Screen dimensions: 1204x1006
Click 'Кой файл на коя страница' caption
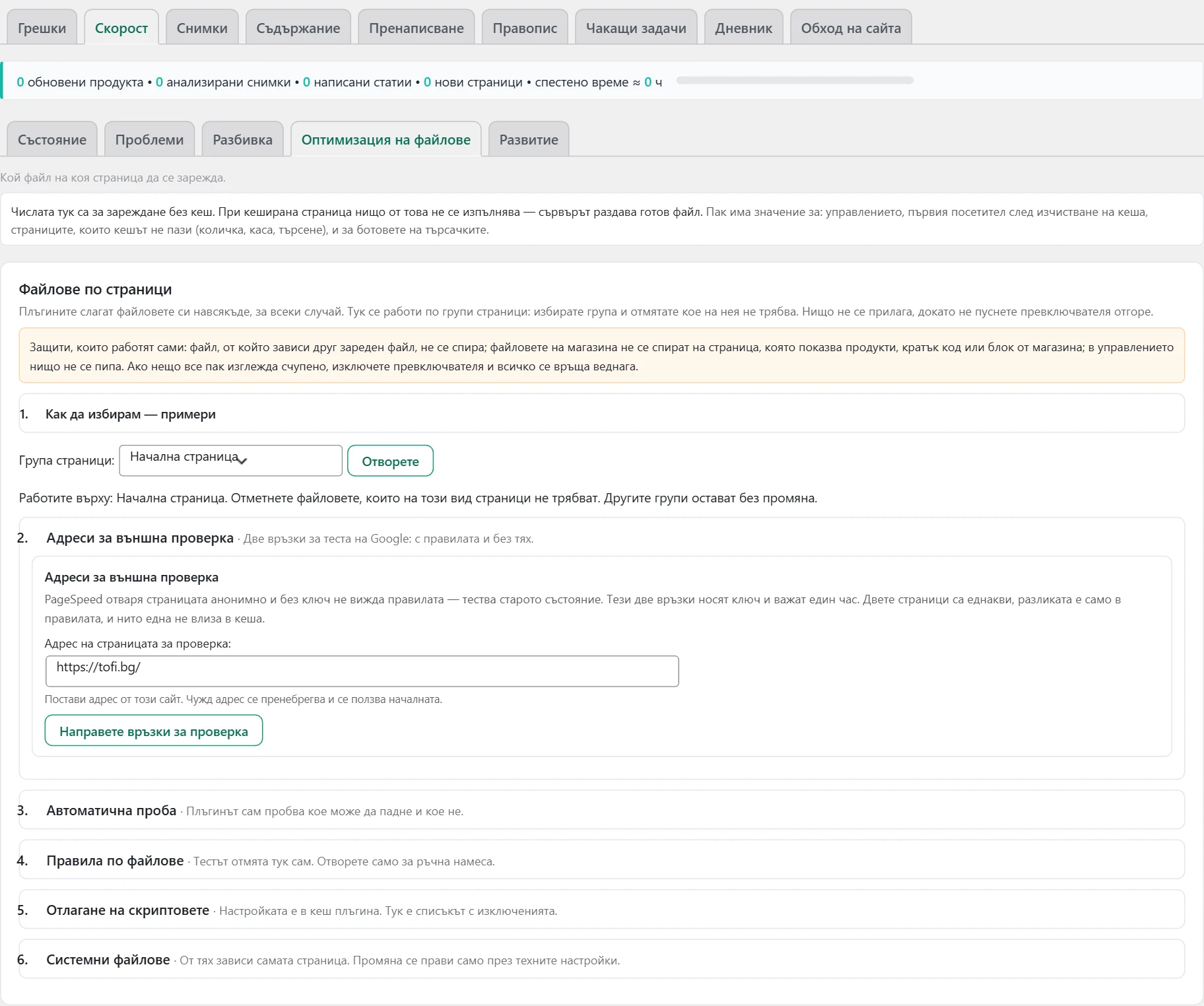point(113,178)
